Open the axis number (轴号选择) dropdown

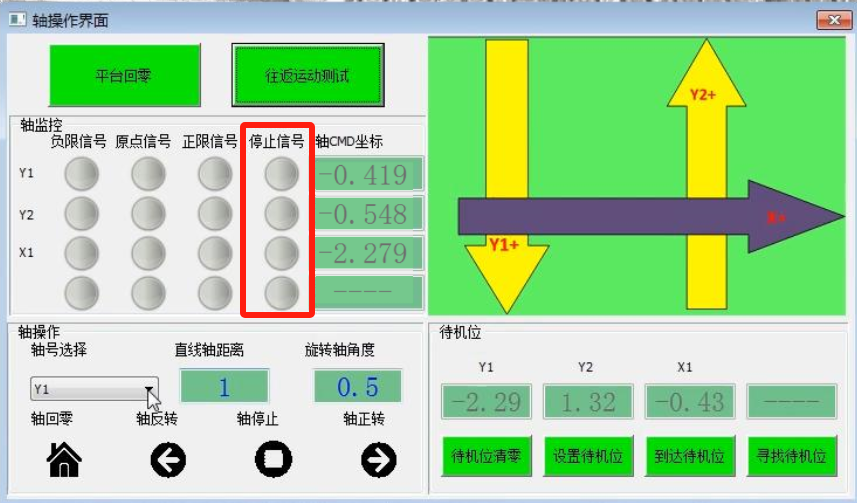pos(149,389)
